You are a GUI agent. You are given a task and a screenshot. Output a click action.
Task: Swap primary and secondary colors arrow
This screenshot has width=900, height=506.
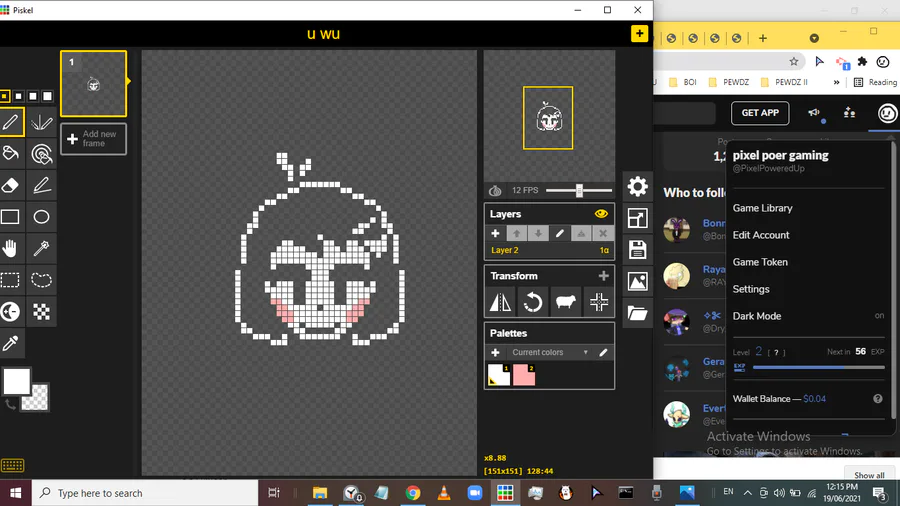tap(10, 405)
